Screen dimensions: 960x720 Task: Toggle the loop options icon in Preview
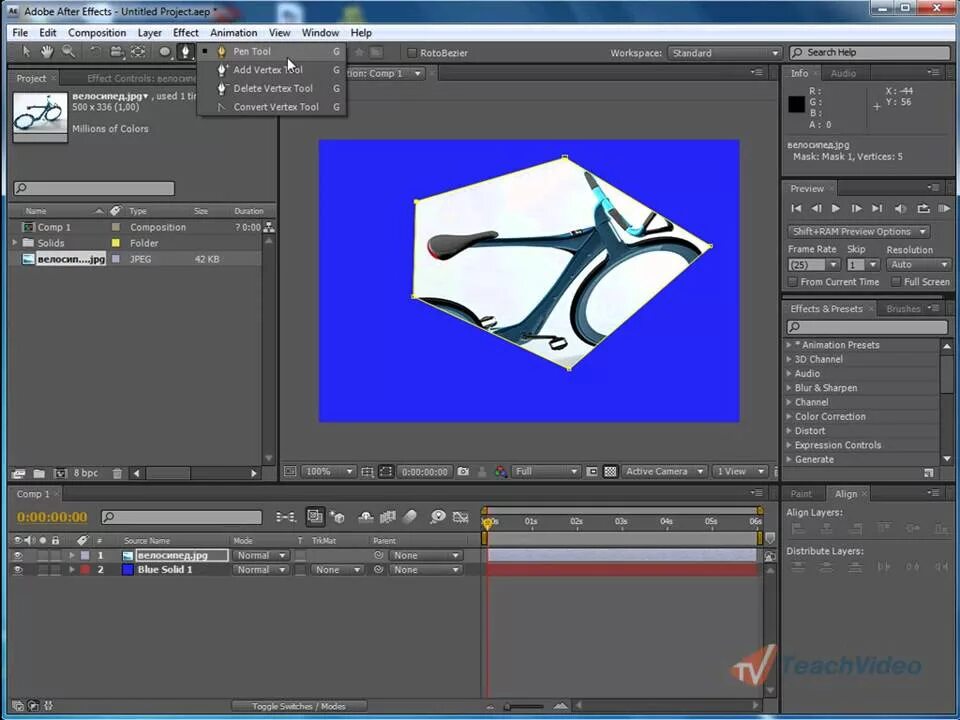click(923, 208)
